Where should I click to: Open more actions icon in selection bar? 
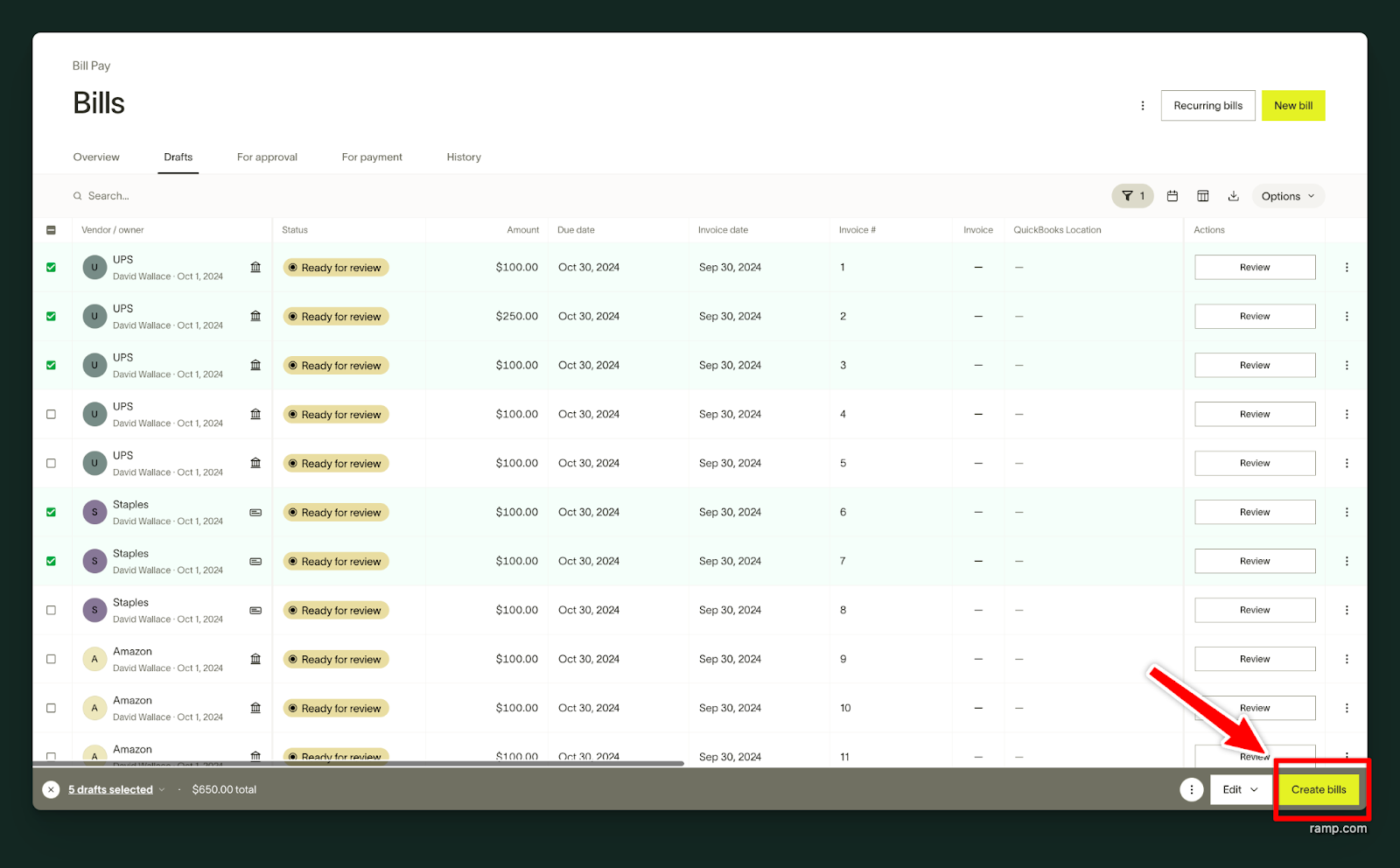[x=1191, y=790]
